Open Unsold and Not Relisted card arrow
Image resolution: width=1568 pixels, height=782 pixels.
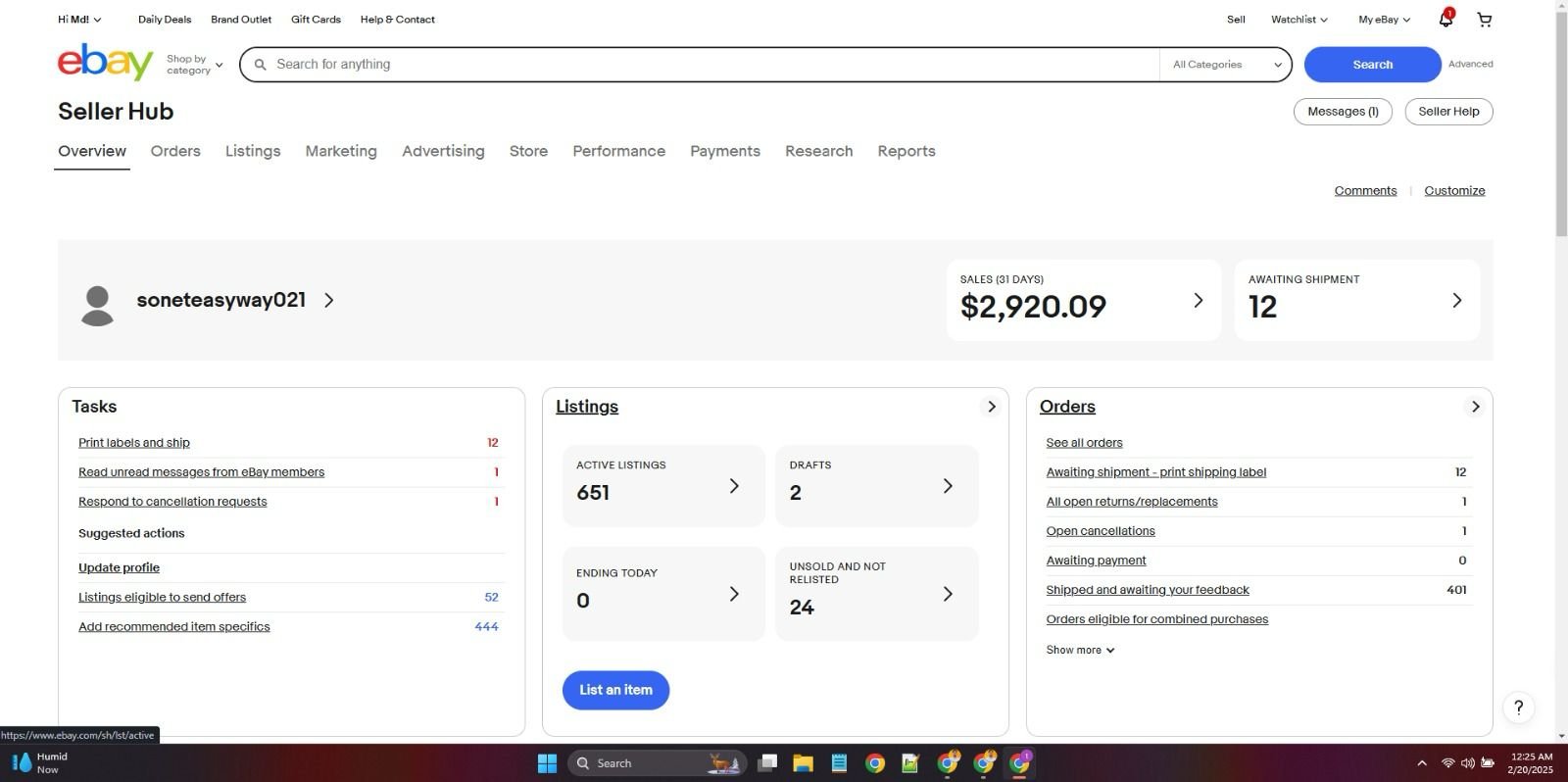(948, 594)
